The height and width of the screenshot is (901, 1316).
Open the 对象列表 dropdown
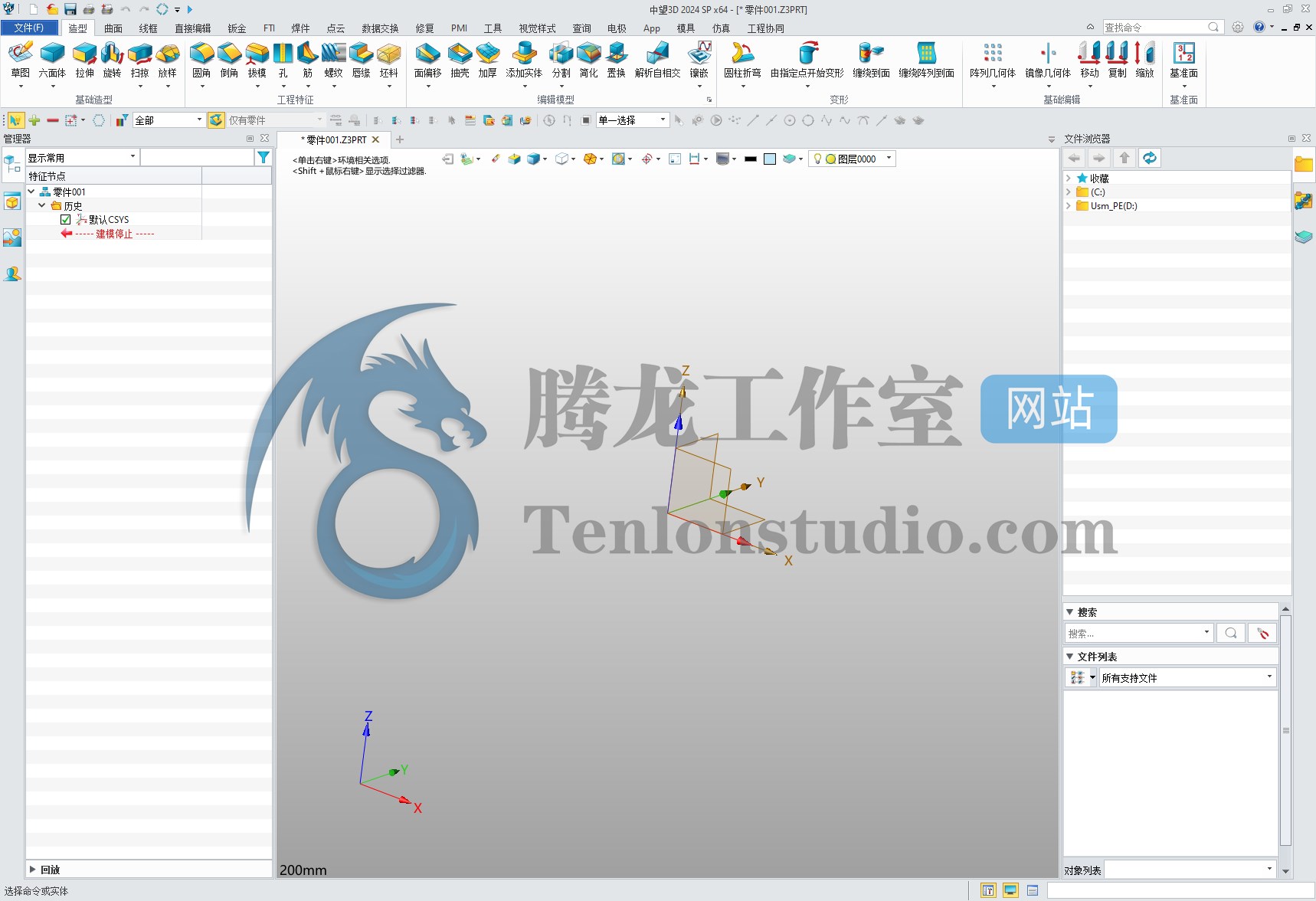1190,870
